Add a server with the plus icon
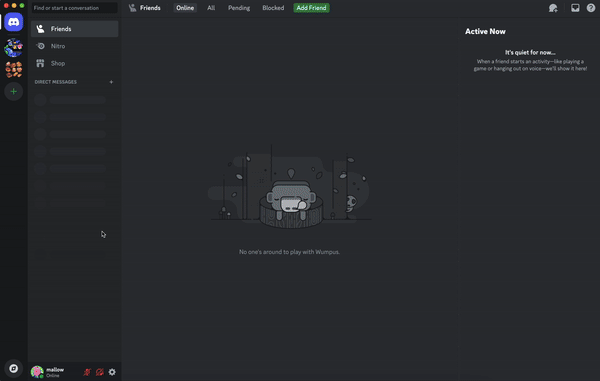The height and width of the screenshot is (381, 600). pyautogui.click(x=14, y=91)
